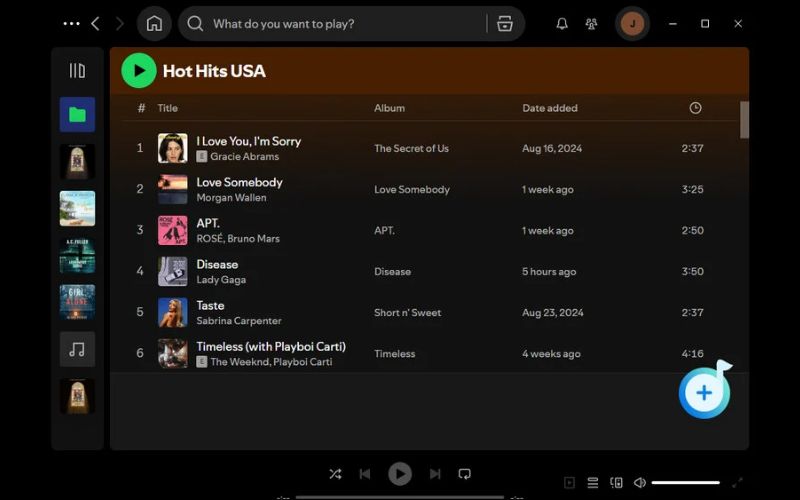
Task: Click the Home icon
Action: pyautogui.click(x=154, y=24)
